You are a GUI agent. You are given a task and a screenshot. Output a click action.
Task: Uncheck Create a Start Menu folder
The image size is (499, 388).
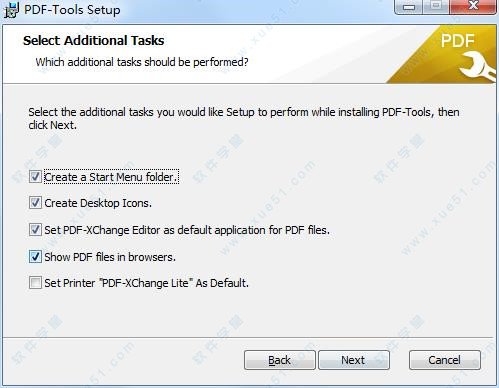click(35, 177)
